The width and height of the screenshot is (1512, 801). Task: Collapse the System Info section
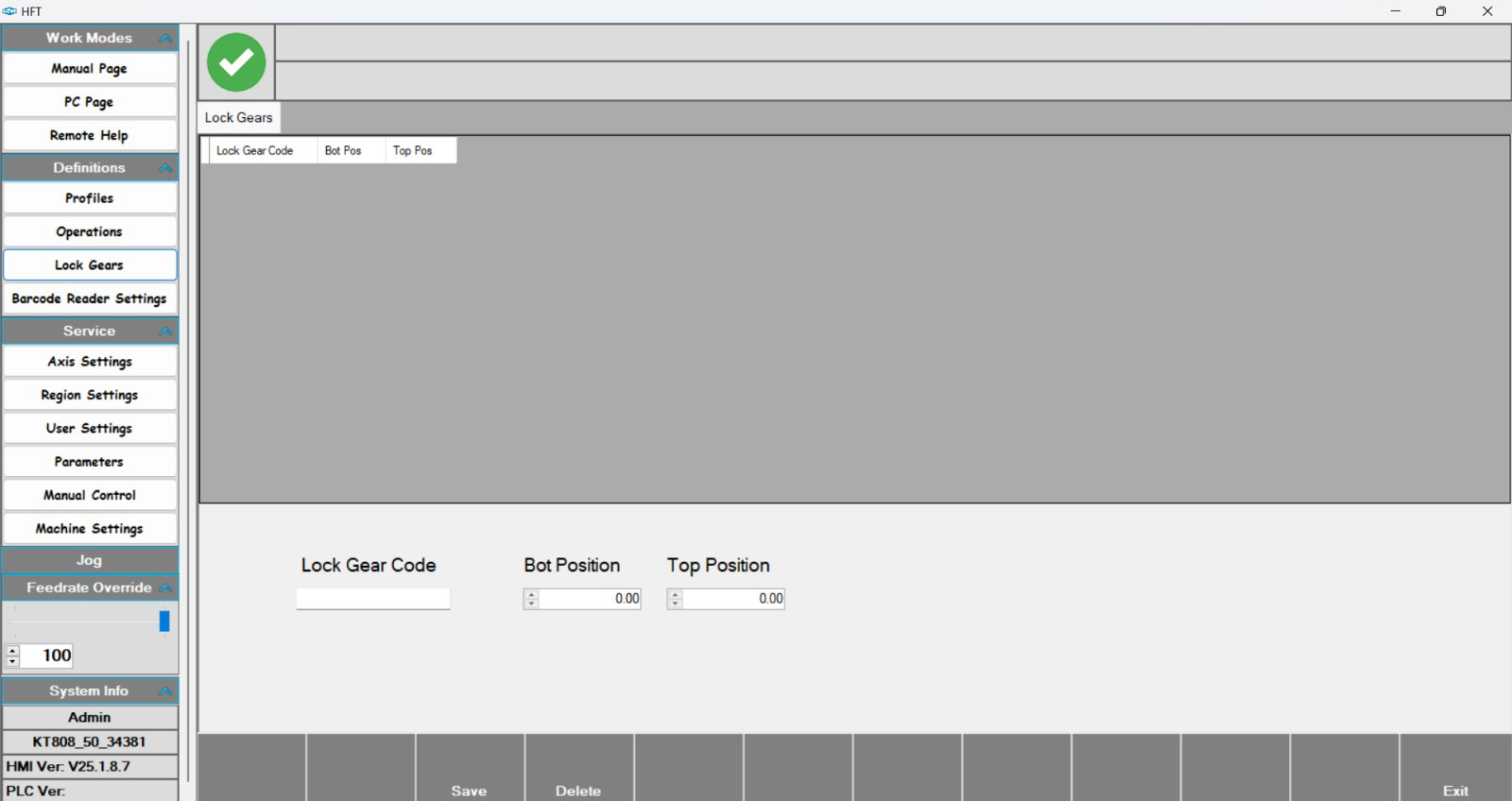[x=166, y=691]
